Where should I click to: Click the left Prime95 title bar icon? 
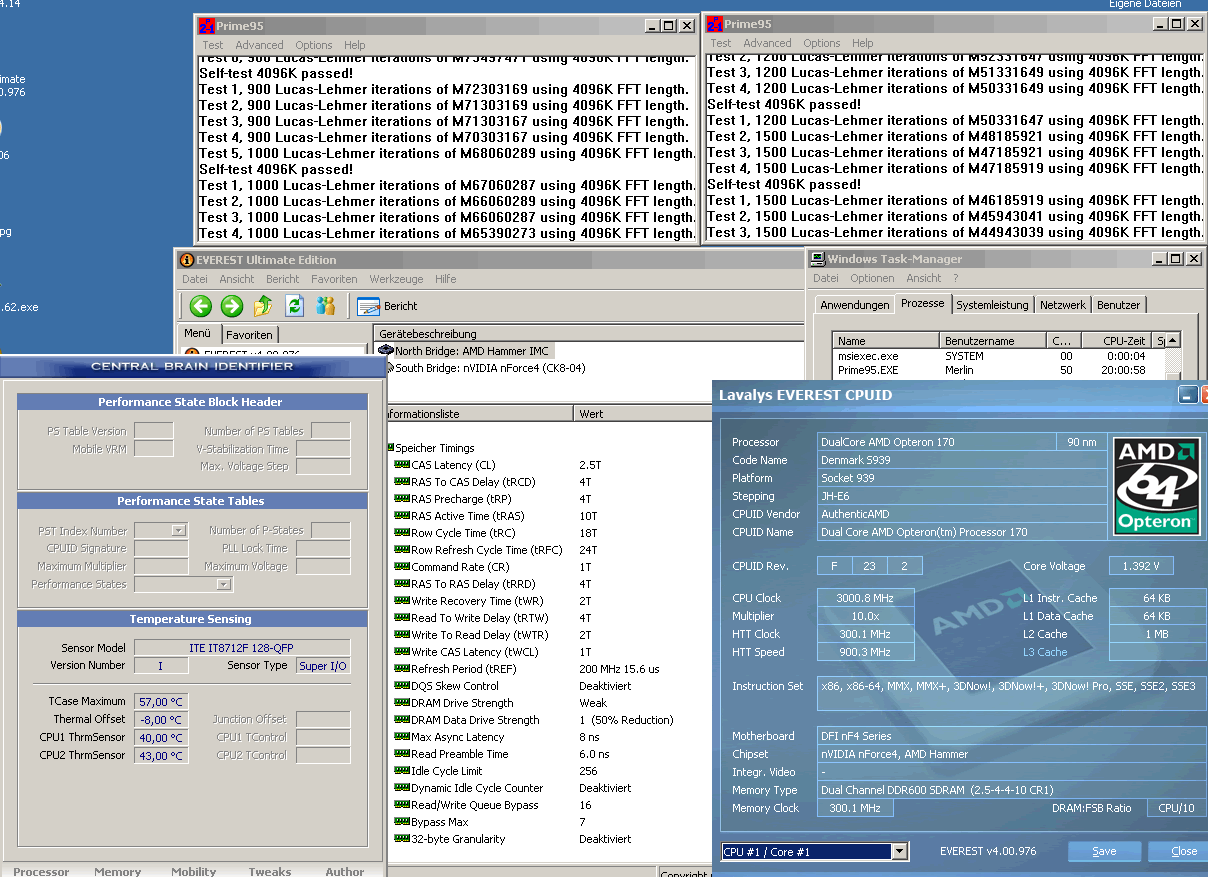208,26
